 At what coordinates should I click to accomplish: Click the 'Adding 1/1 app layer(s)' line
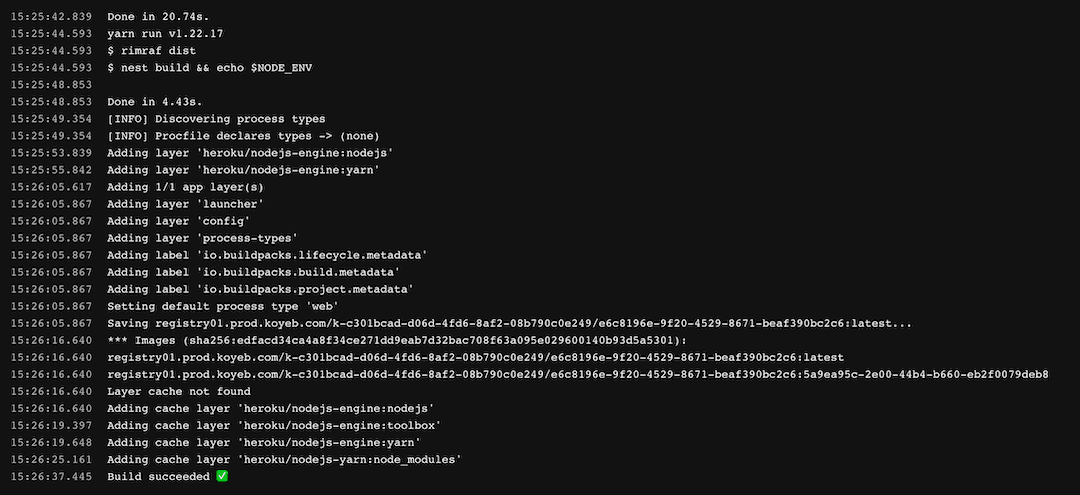point(186,187)
